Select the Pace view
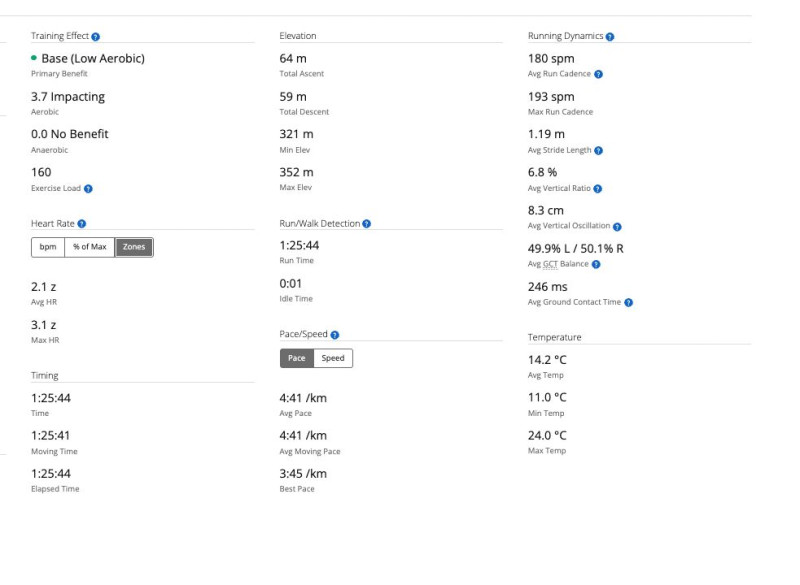The height and width of the screenshot is (585, 800). [297, 358]
